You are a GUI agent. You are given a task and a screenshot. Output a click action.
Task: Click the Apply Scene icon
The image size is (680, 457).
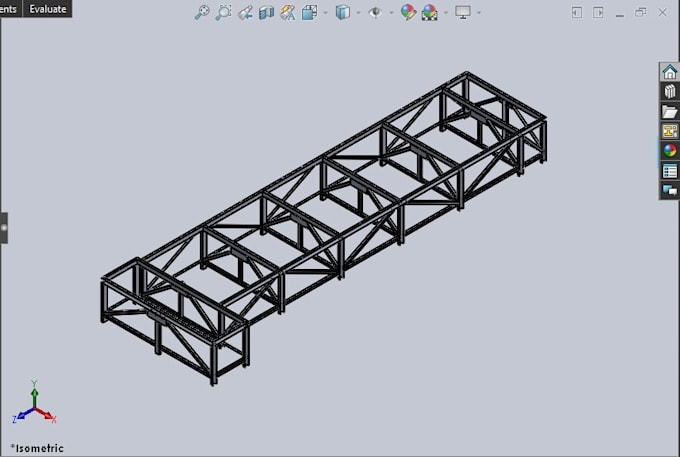pyautogui.click(x=429, y=12)
